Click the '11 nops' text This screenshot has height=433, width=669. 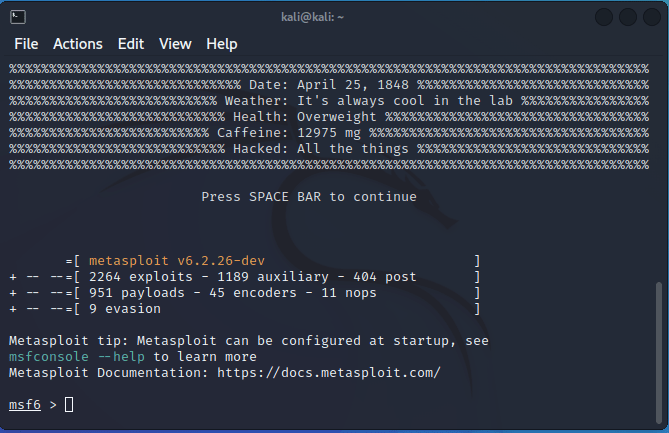pos(349,293)
